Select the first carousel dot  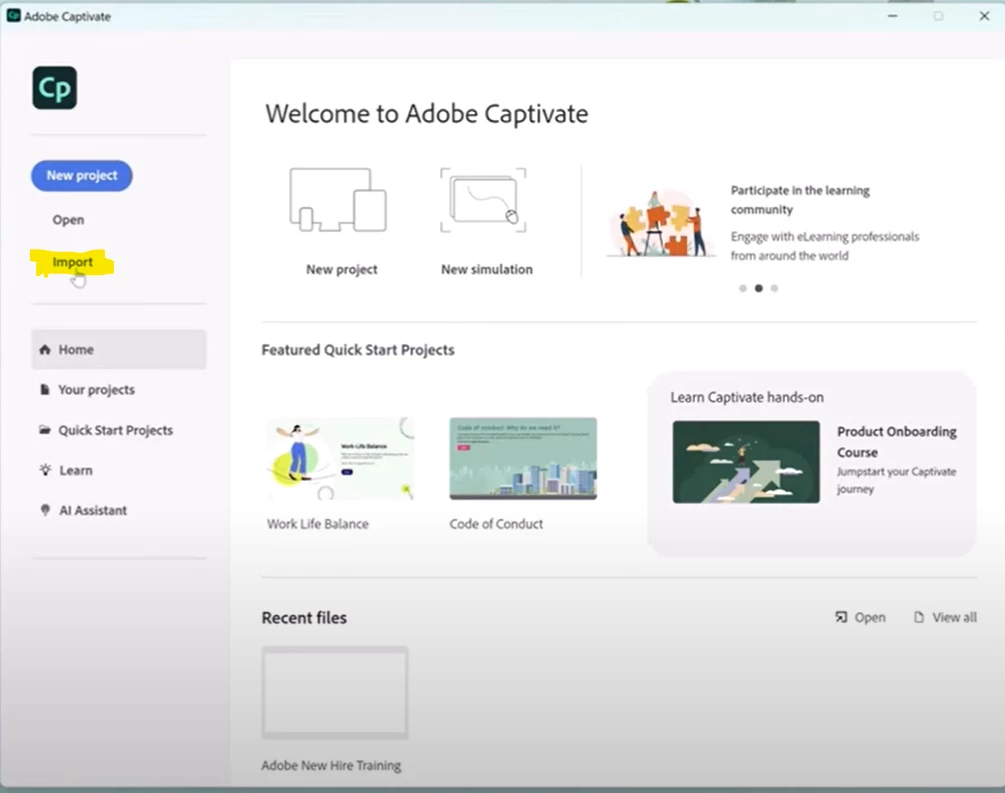pyautogui.click(x=742, y=288)
